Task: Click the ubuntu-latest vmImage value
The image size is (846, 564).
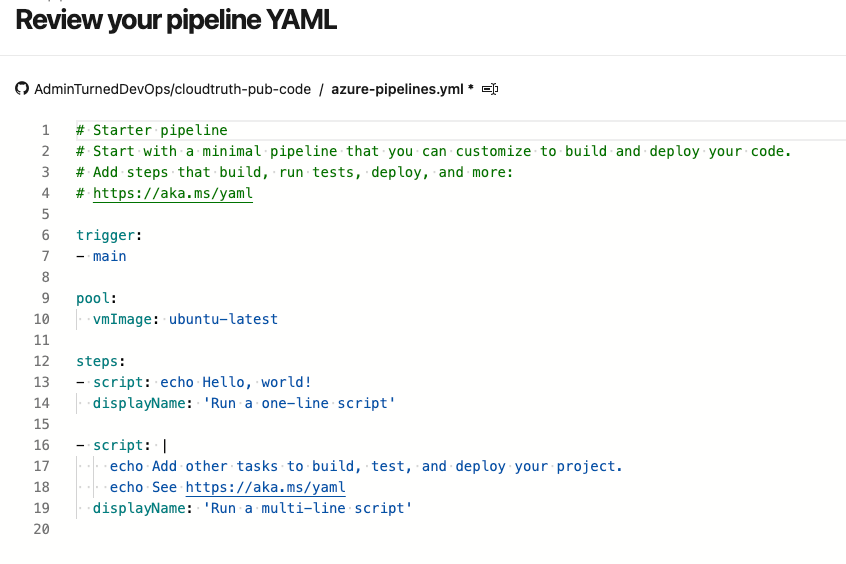Action: pyautogui.click(x=223, y=320)
